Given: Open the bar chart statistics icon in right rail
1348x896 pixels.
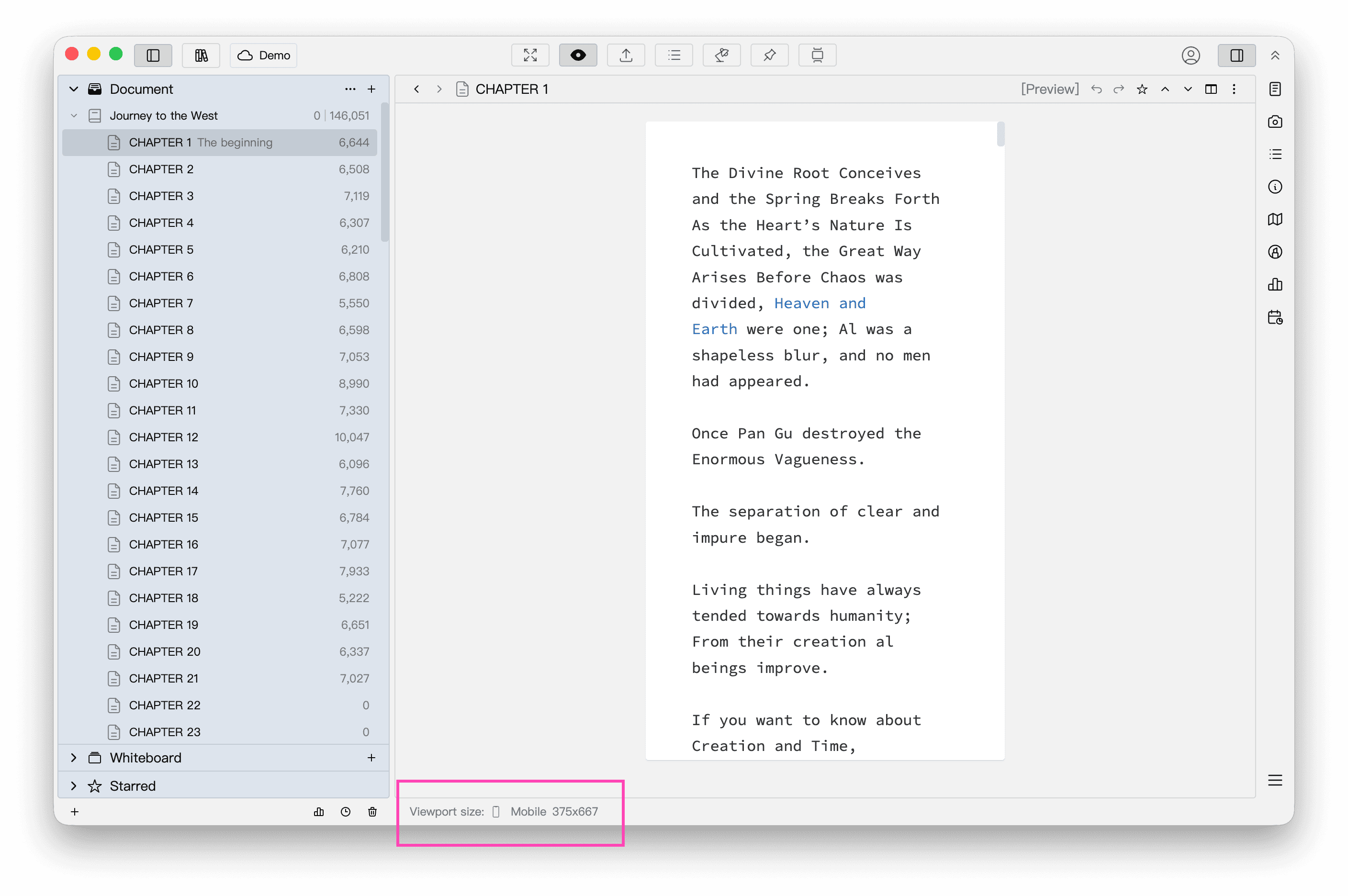Looking at the screenshot, I should click(x=1275, y=285).
